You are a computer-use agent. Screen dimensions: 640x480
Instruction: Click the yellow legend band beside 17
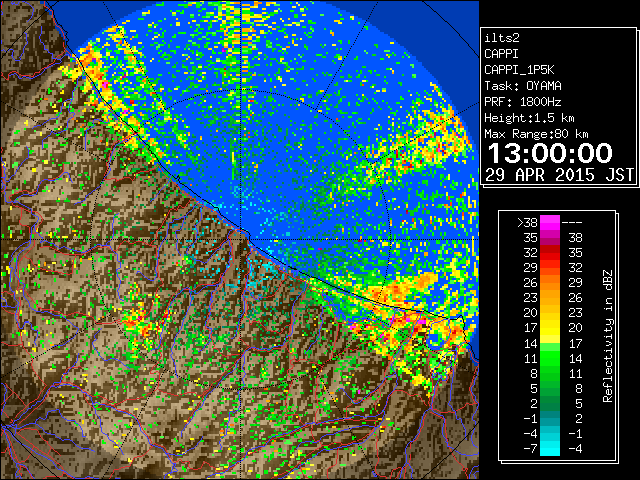[x=550, y=328]
